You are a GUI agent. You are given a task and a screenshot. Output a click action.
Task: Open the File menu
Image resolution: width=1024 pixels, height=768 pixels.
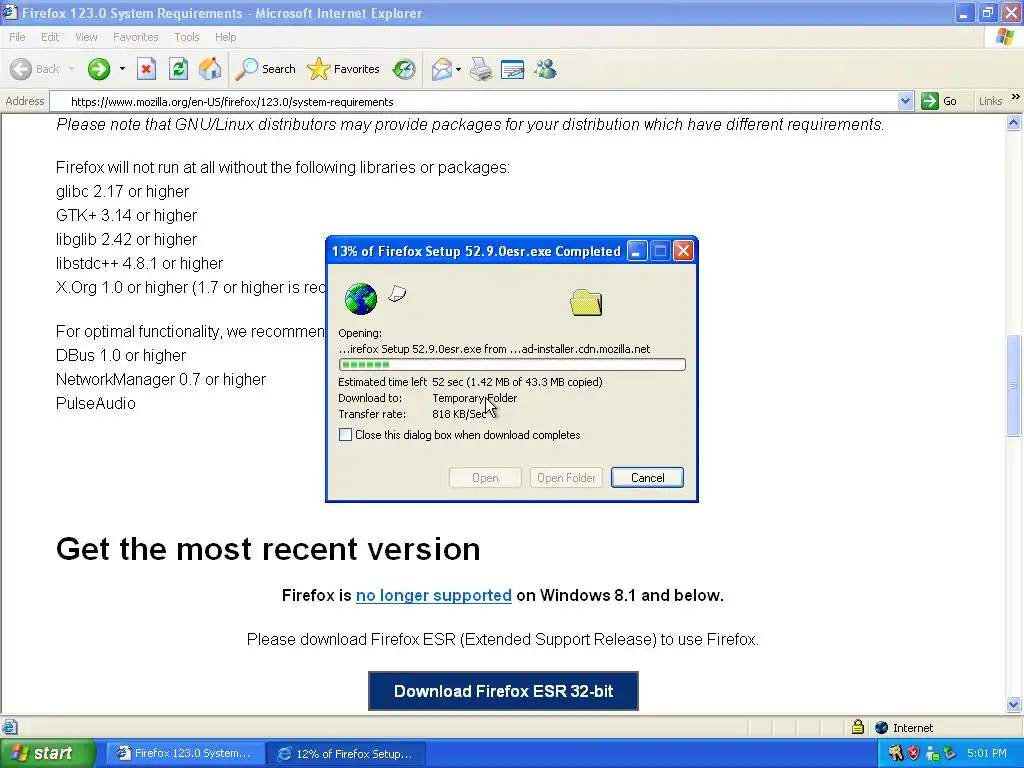pos(17,37)
